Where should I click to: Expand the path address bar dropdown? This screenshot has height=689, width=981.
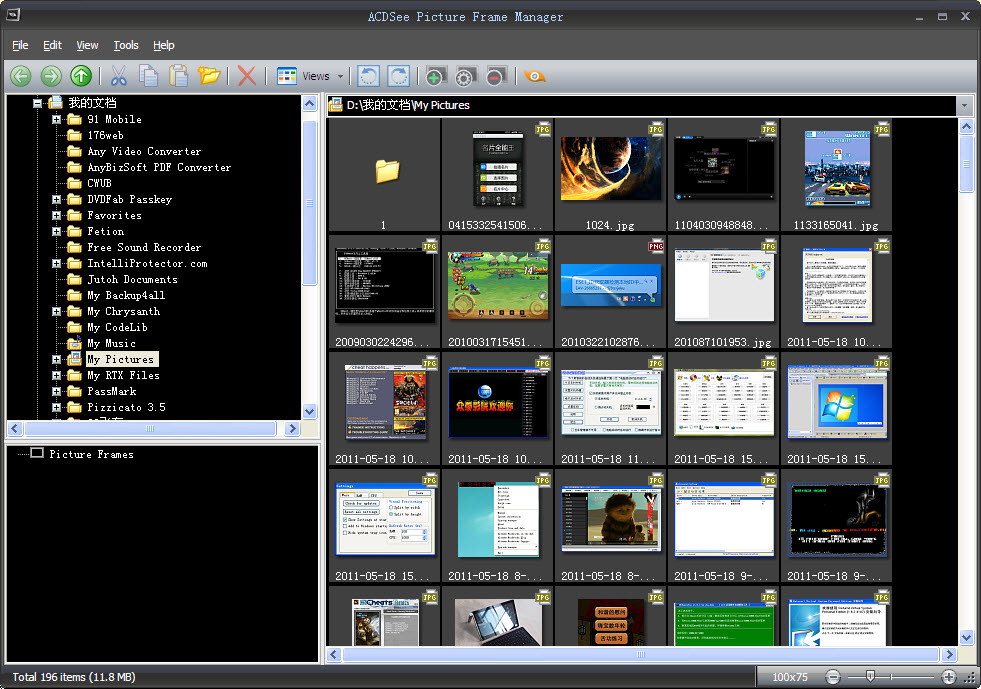[x=964, y=105]
